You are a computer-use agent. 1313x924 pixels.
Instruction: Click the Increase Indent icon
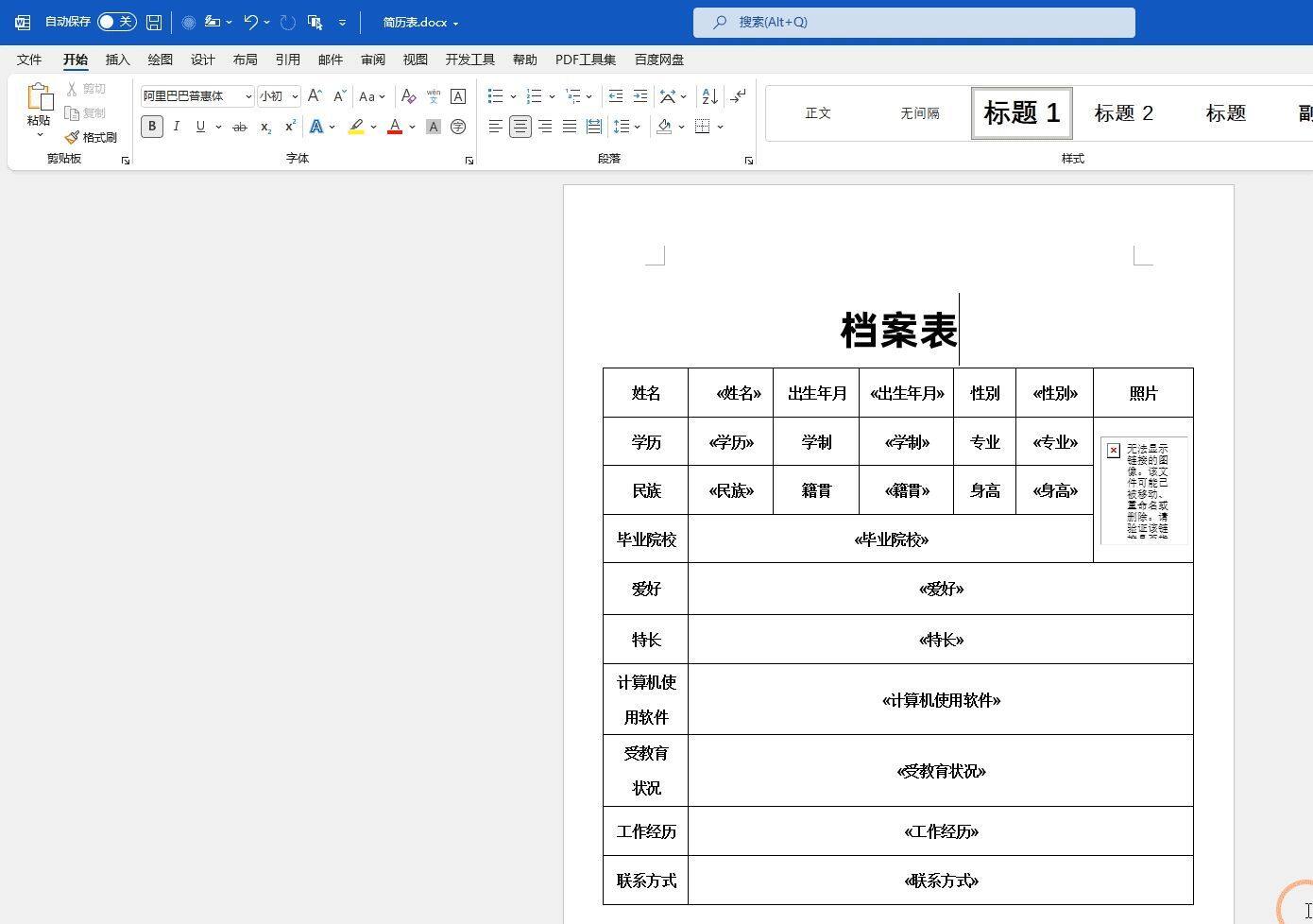[x=639, y=96]
